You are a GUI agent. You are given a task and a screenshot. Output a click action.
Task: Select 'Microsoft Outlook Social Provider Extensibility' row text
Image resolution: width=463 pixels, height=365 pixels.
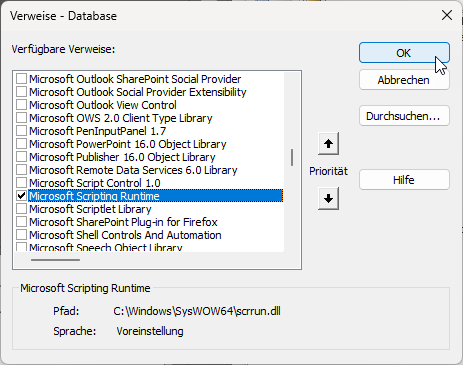coord(138,92)
